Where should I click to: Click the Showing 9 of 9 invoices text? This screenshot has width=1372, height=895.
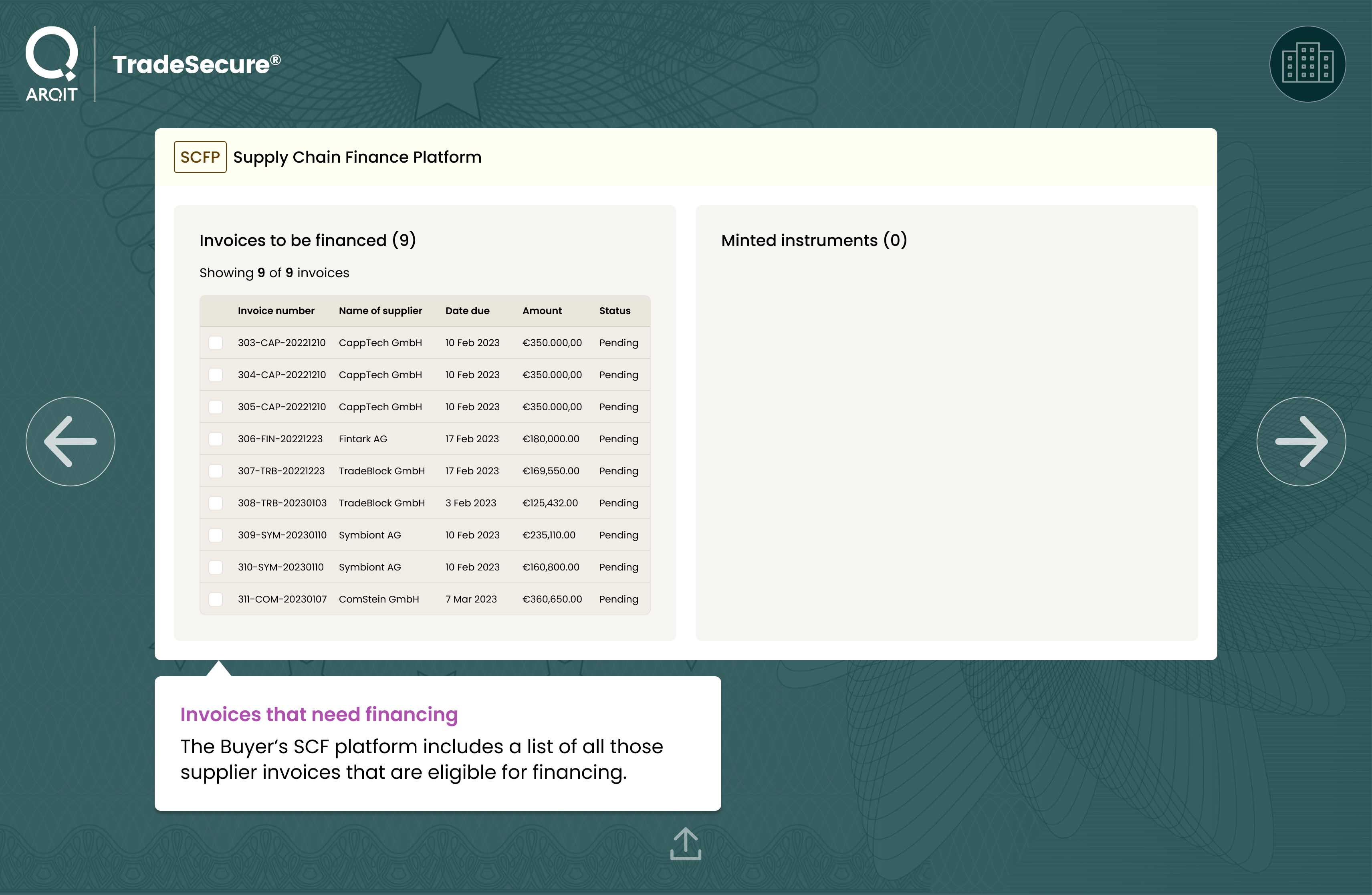(274, 272)
